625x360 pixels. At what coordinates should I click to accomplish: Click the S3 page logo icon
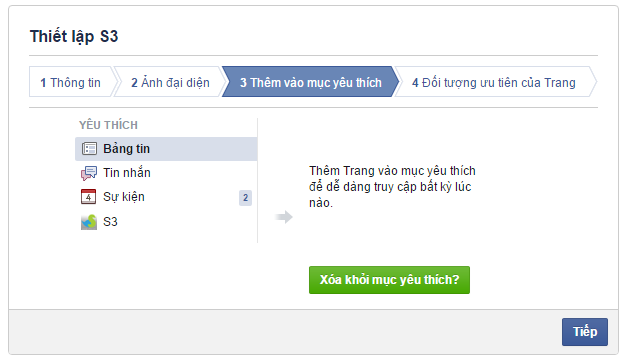point(89,222)
